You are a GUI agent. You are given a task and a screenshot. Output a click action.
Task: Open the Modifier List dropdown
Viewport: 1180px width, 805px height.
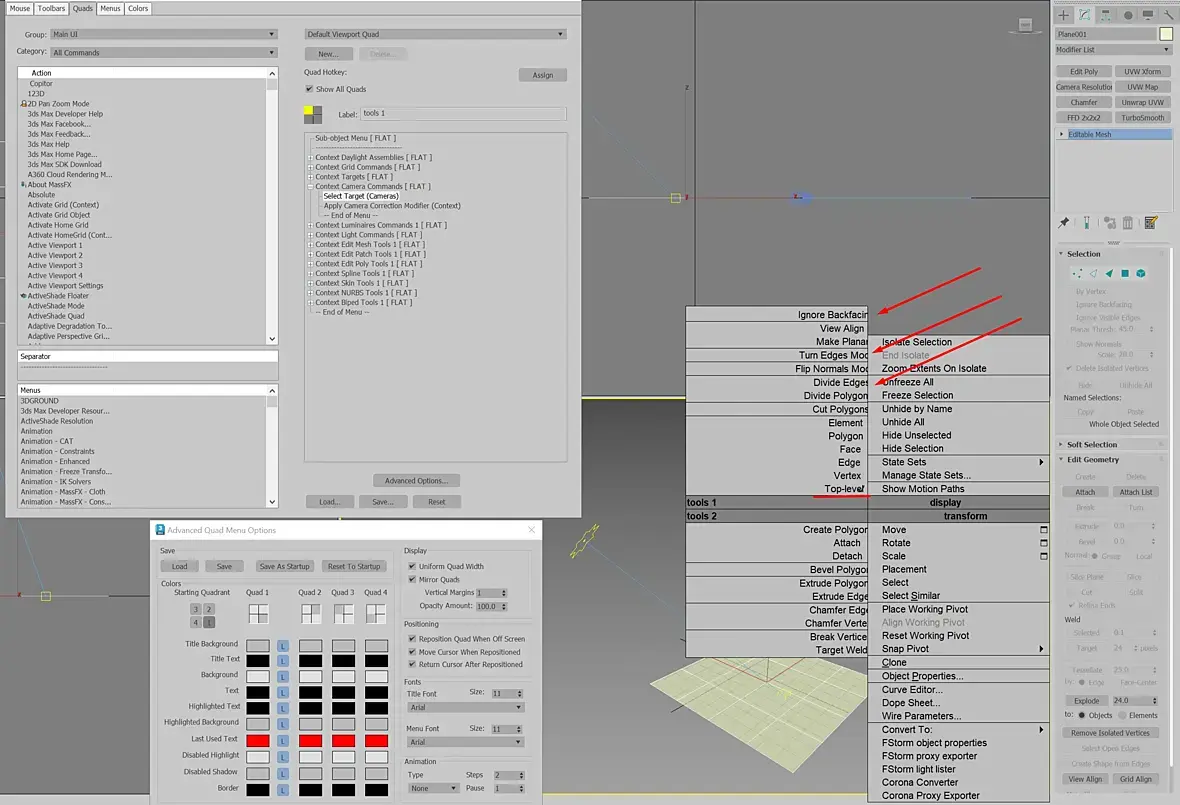(1113, 50)
